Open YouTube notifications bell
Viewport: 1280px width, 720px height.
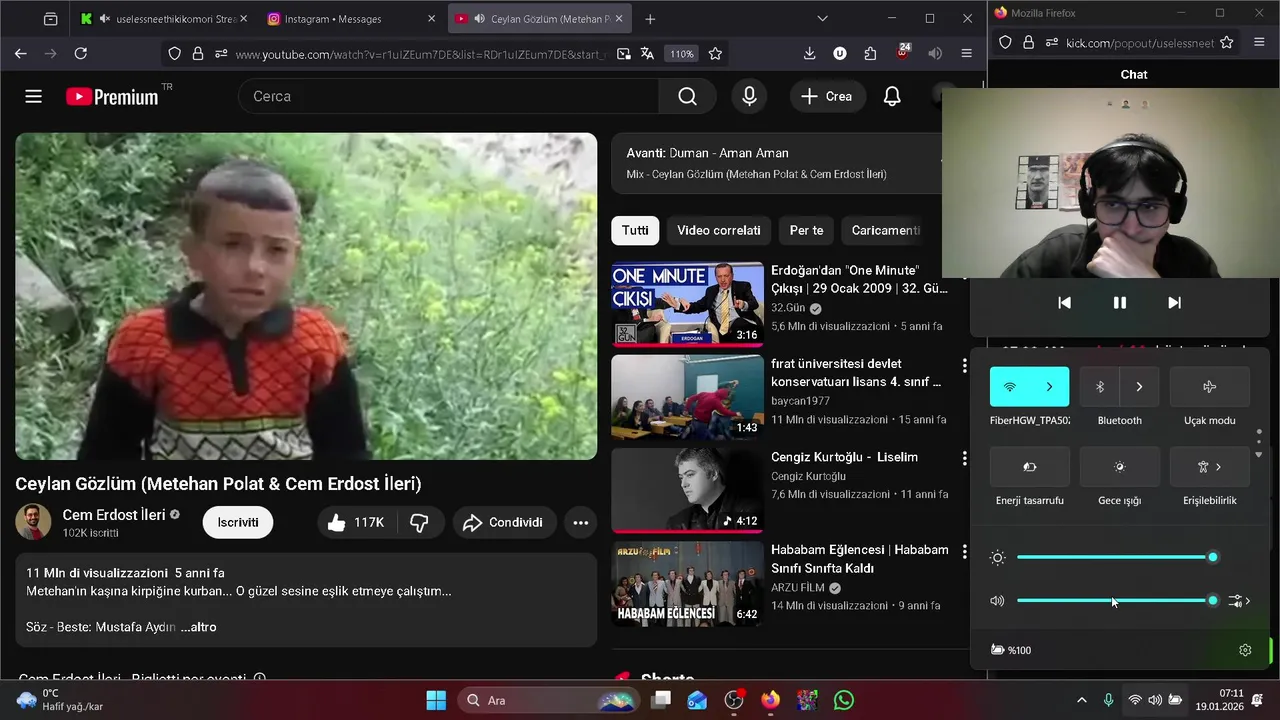[892, 96]
